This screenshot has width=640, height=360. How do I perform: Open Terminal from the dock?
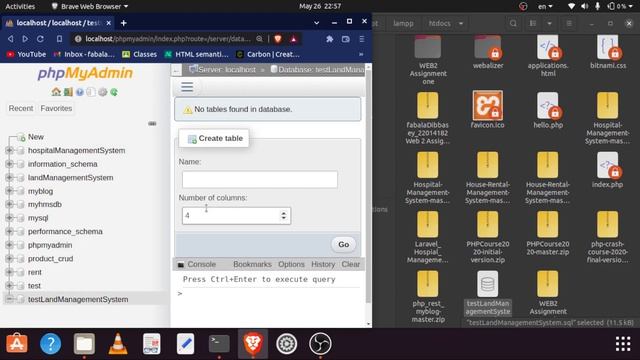219,344
